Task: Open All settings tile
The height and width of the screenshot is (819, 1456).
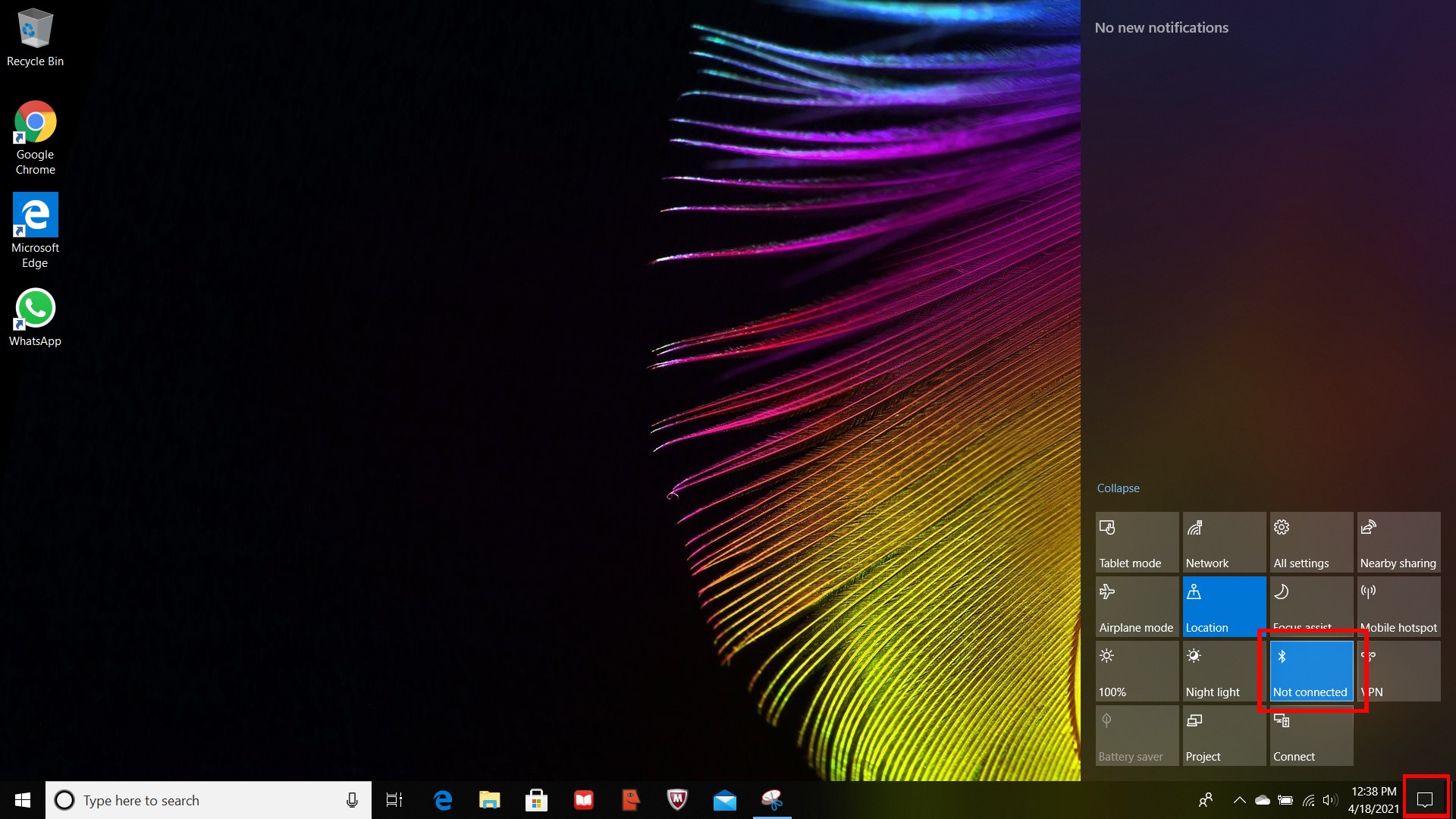Action: point(1311,542)
